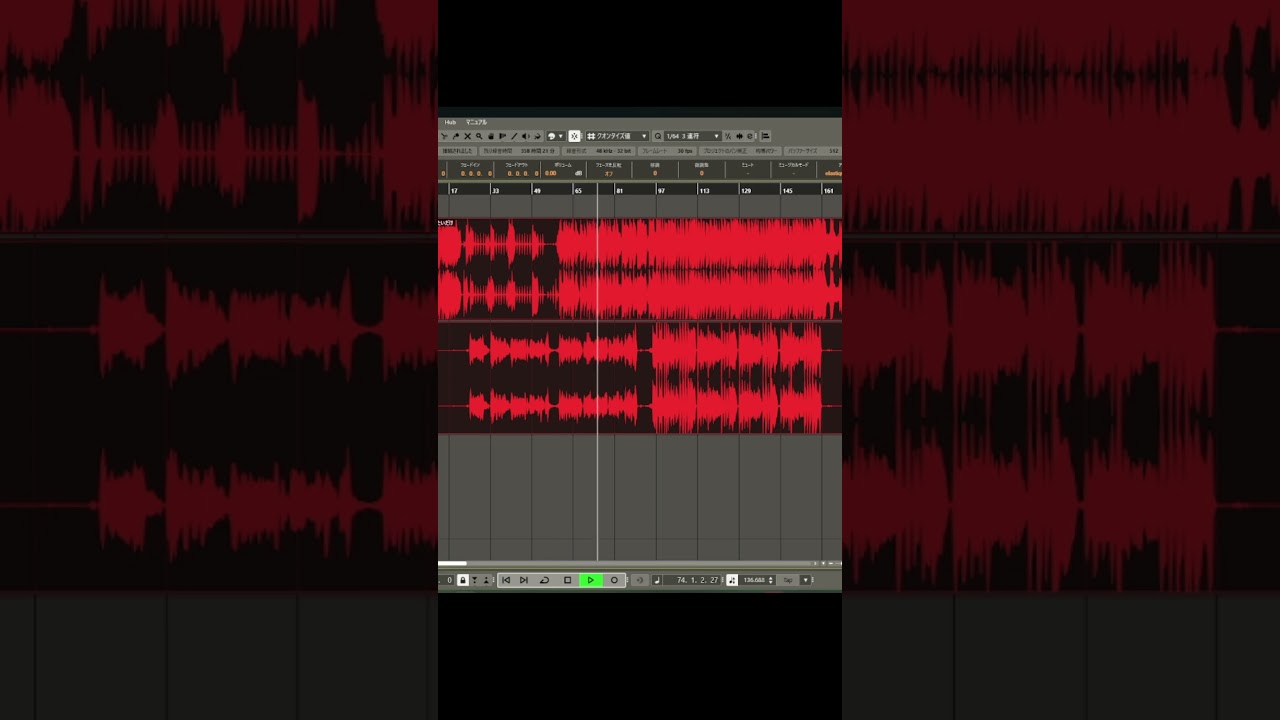Select the hand-shaped tool icon
1280x720 pixels.
pyautogui.click(x=491, y=136)
